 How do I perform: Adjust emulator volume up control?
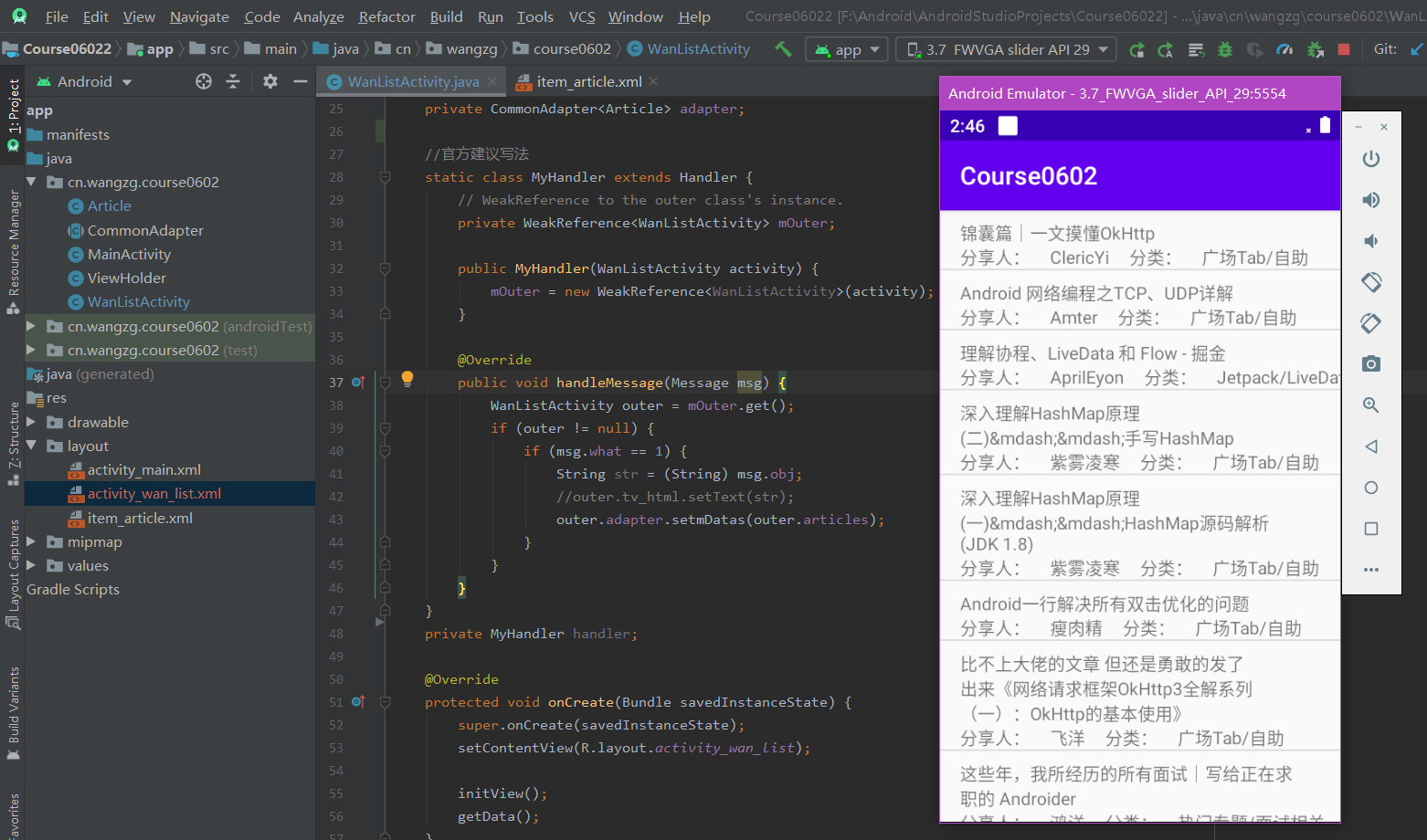tap(1371, 199)
